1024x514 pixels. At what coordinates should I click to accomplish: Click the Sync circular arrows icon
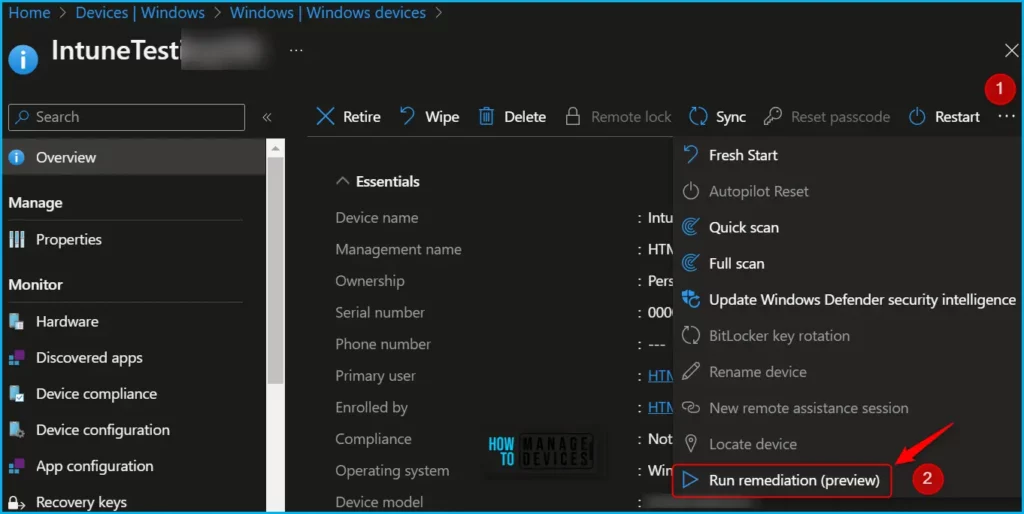[x=698, y=116]
